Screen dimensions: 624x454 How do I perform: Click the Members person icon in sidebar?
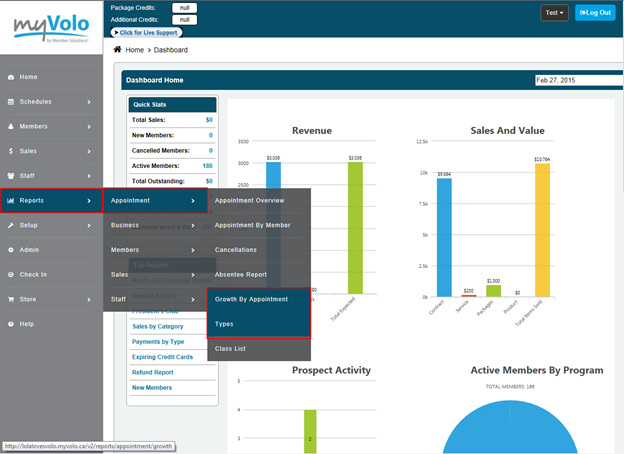coord(11,127)
